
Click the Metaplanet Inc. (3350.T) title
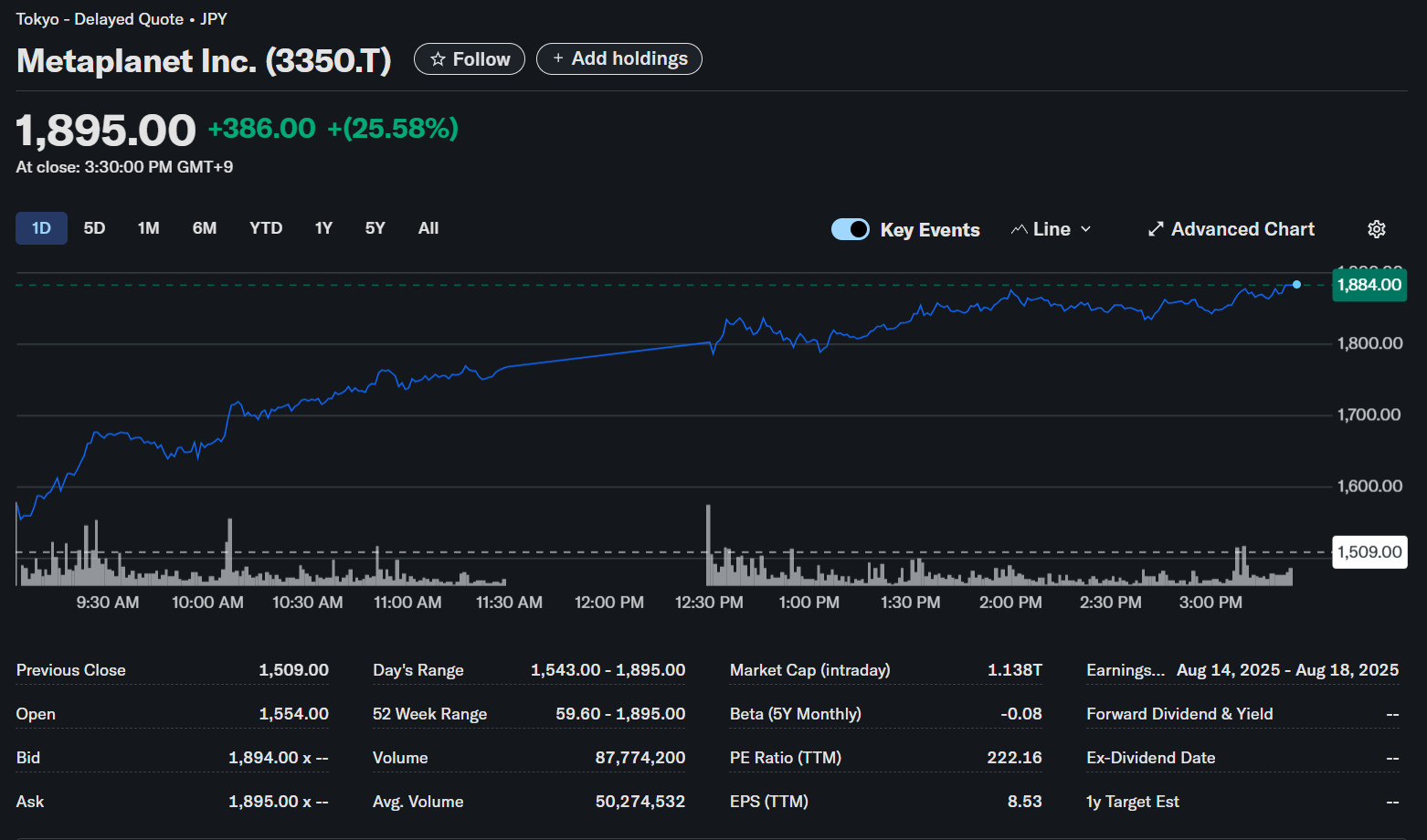click(204, 60)
